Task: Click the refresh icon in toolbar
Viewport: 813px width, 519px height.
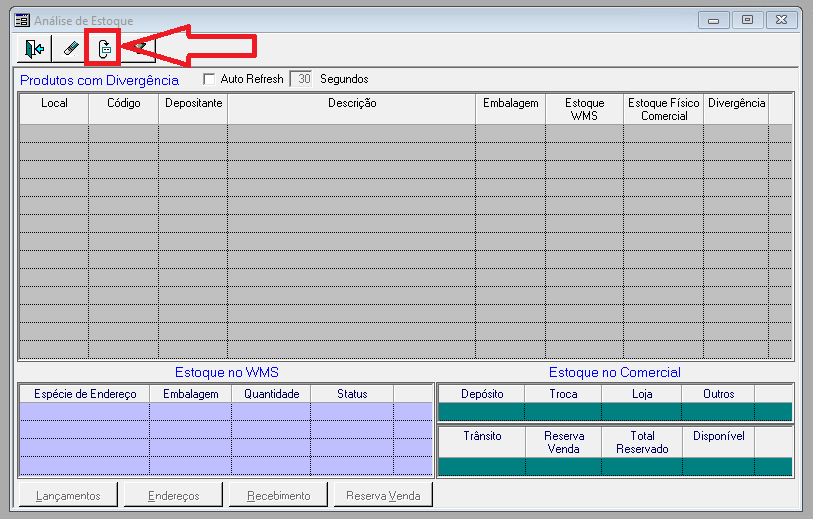Action: 104,49
